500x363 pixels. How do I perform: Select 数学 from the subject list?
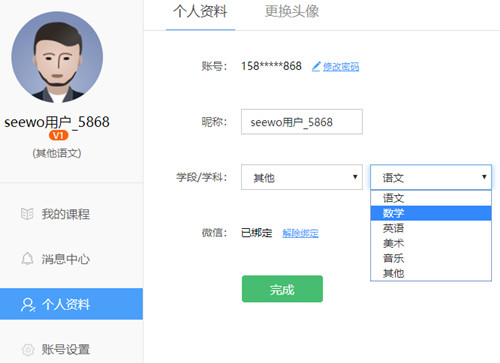(431, 213)
